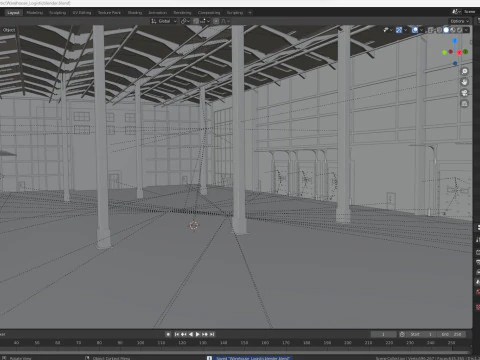480x360 pixels.
Task: Play the animation forward
Action: point(198,334)
